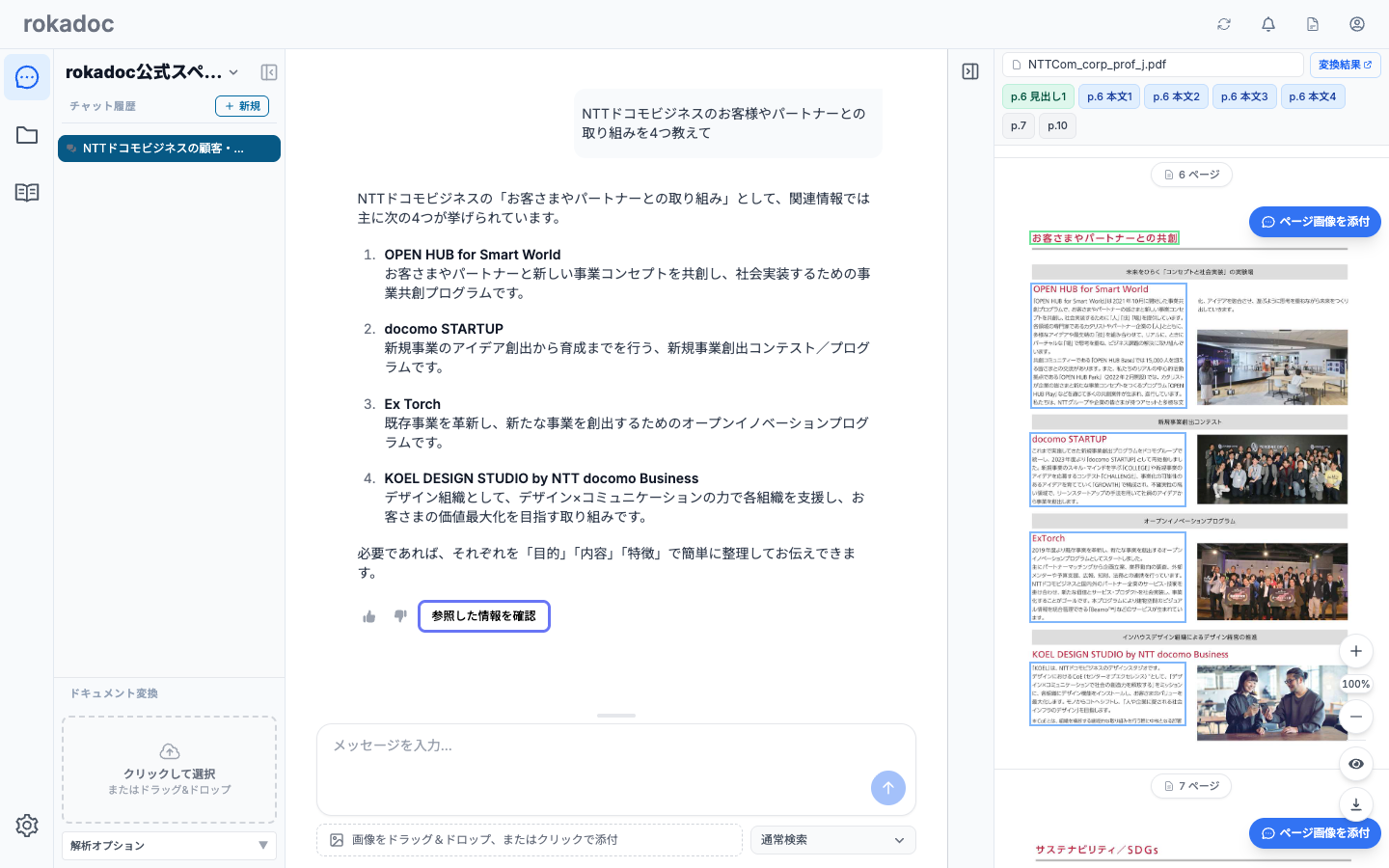1389x868 pixels.
Task: Click the OPEN HUB for Smart World highlighted block
Action: click(x=1108, y=345)
